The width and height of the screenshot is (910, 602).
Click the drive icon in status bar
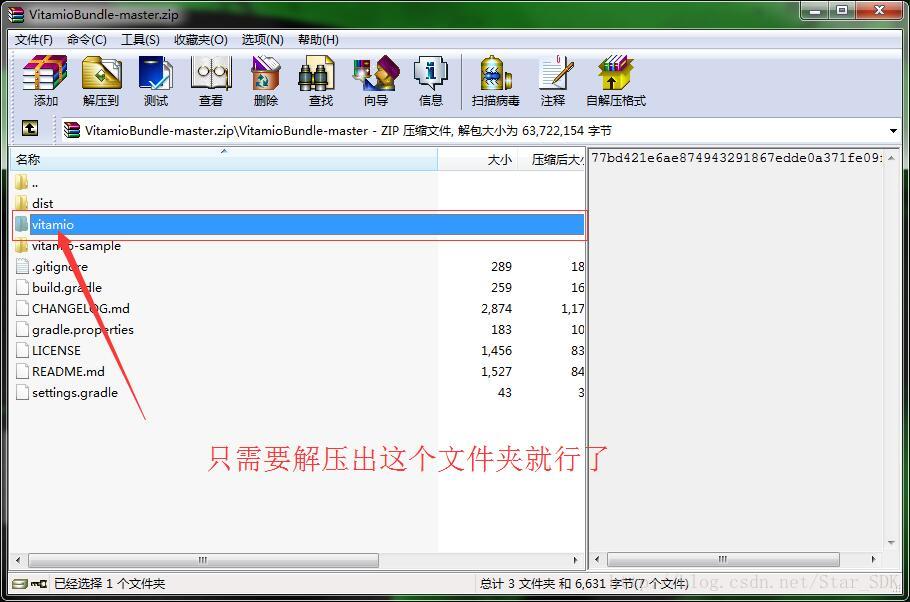click(20, 583)
